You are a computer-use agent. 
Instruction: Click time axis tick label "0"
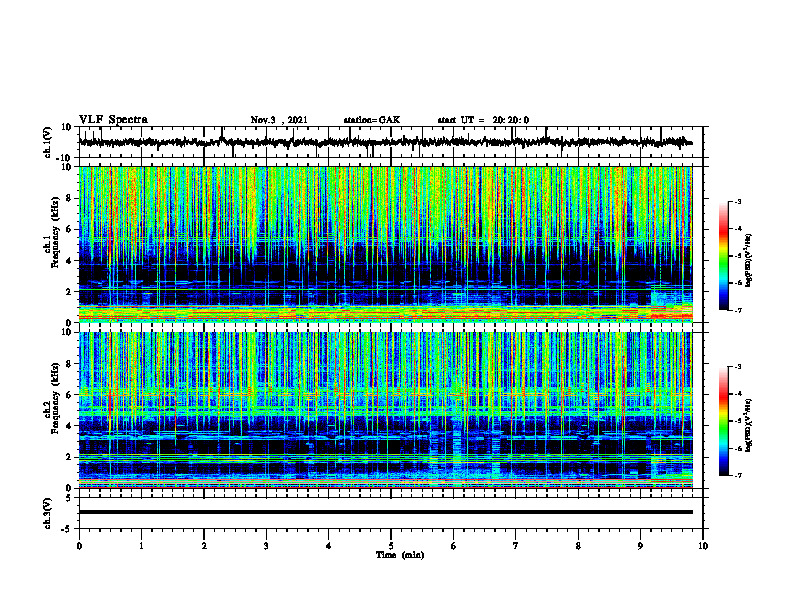point(79,546)
